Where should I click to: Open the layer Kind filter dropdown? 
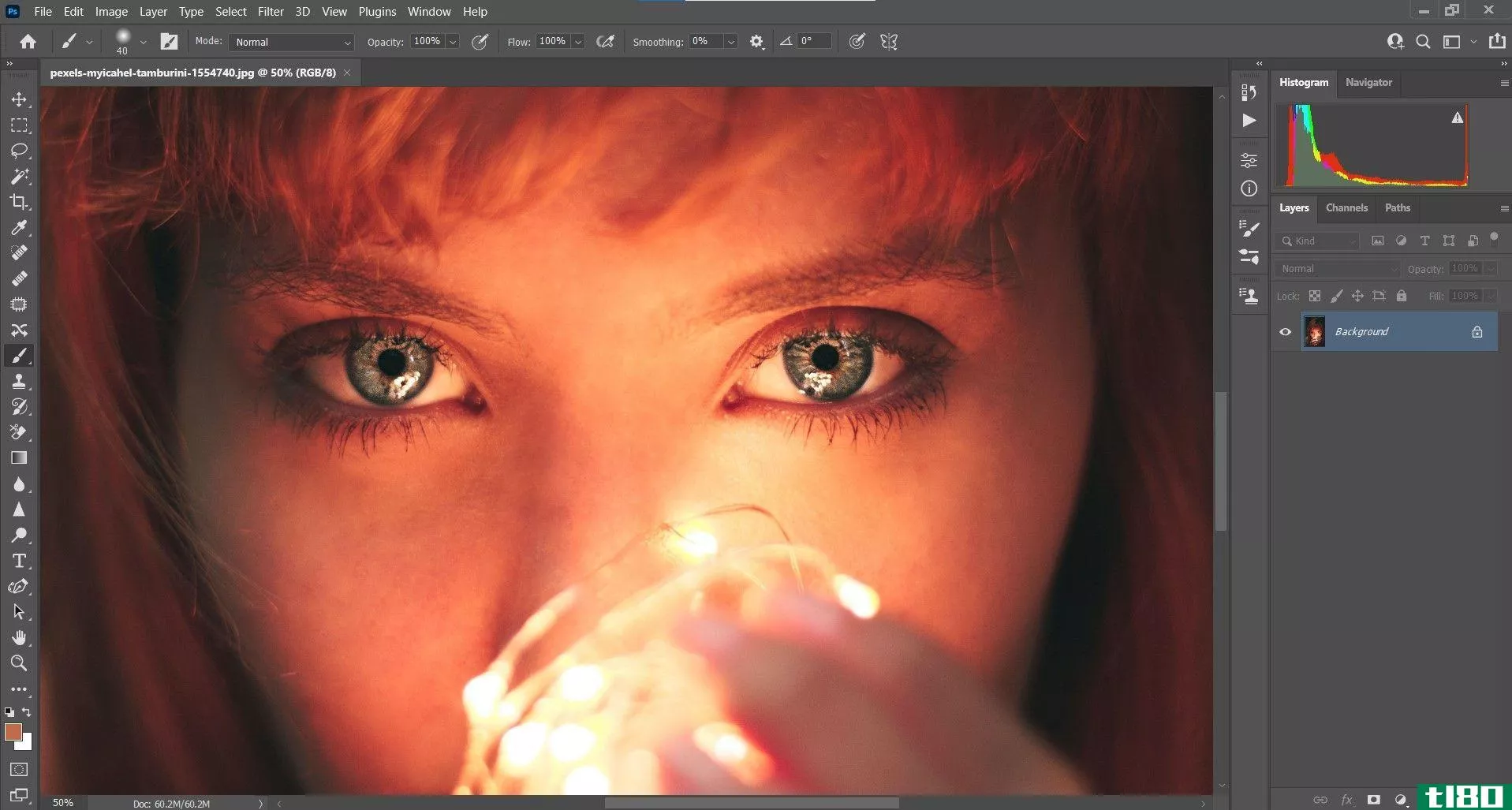click(1318, 241)
